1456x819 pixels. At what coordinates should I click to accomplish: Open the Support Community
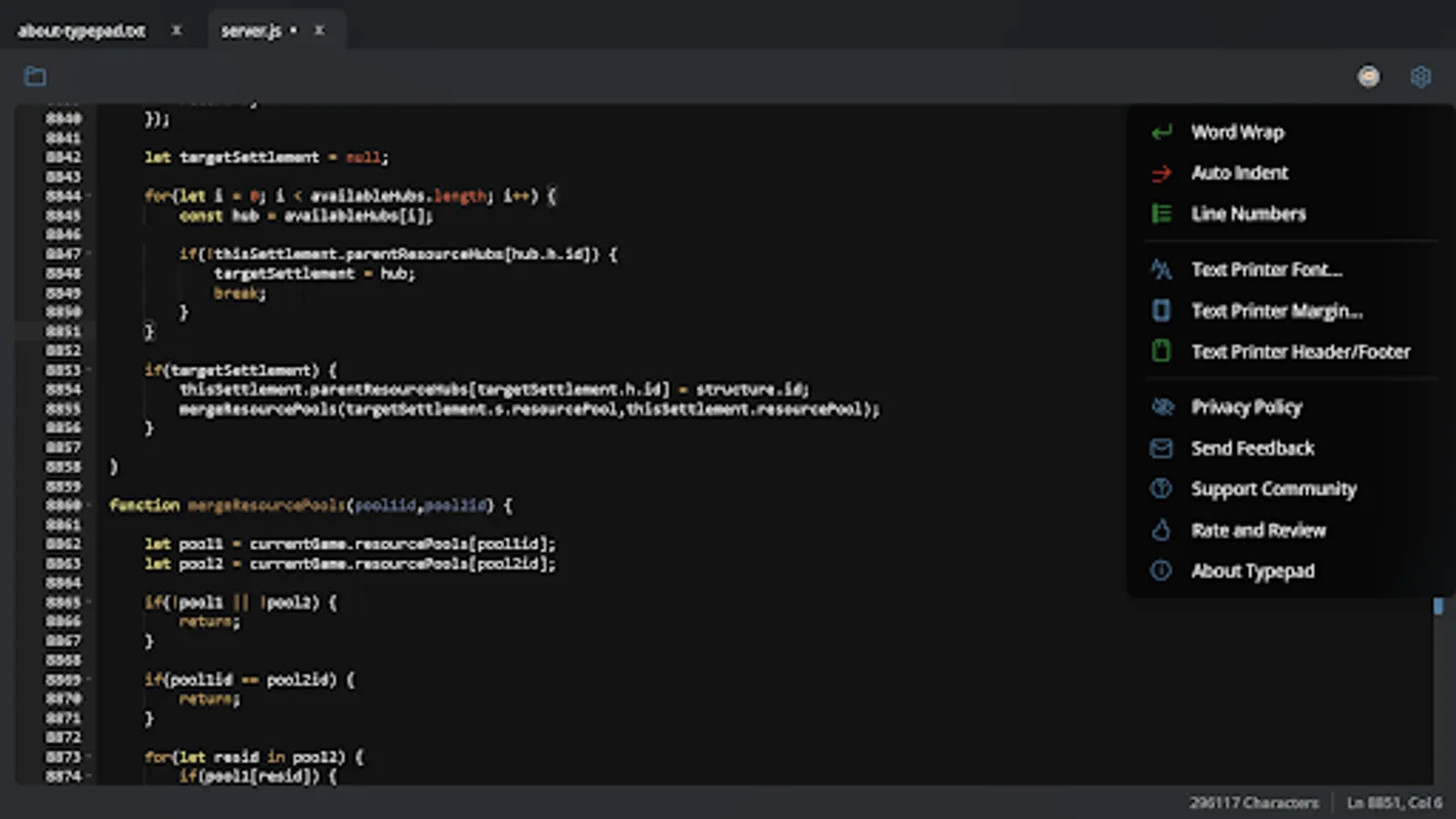[1272, 489]
